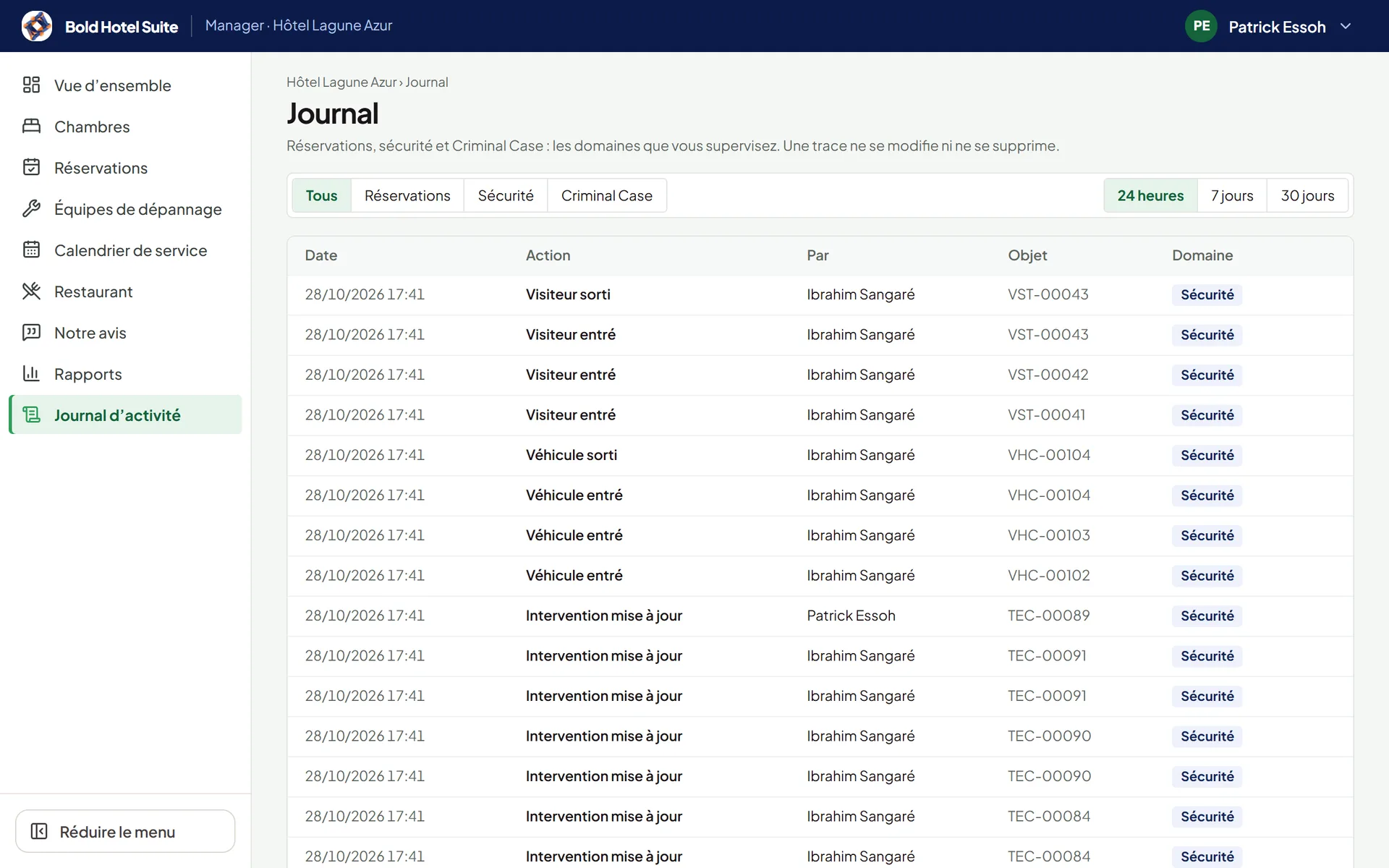
Task: Select the 30 jours time range
Action: pyautogui.click(x=1307, y=195)
